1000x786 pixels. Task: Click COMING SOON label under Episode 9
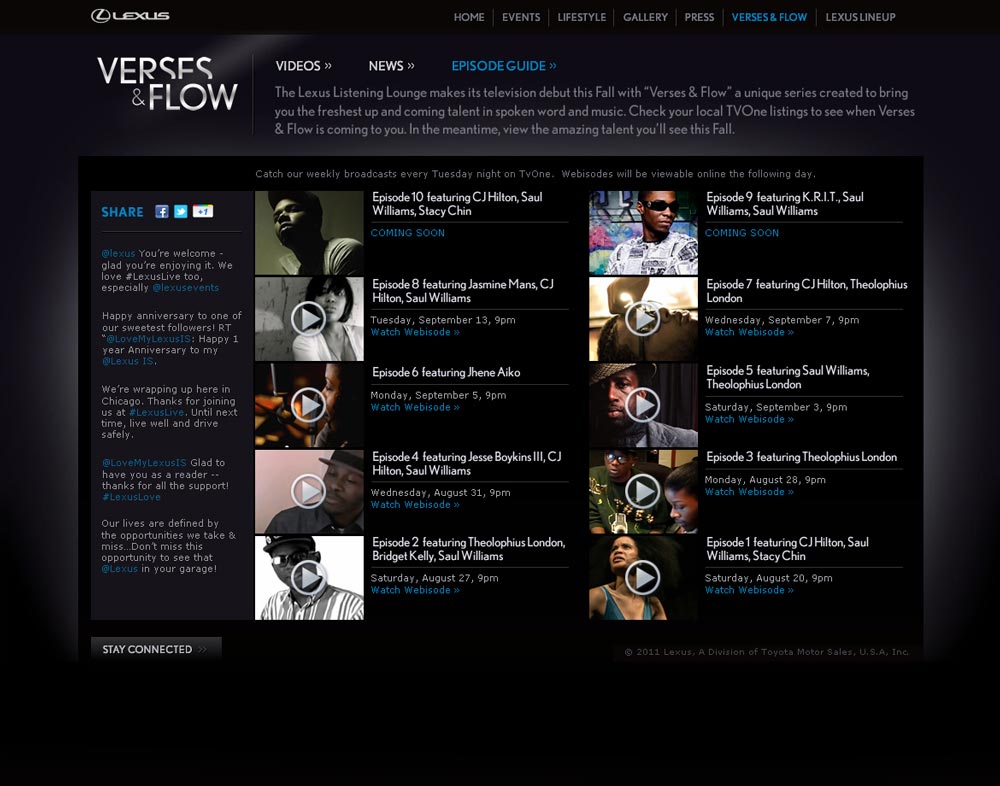point(742,233)
